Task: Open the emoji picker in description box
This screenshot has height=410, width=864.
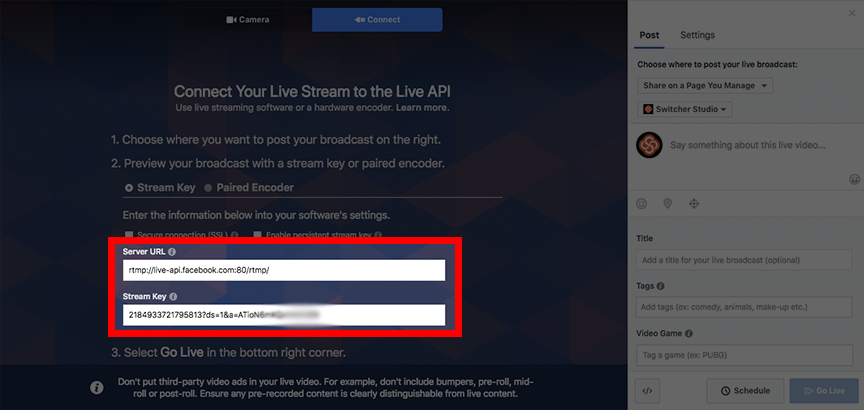Action: 855,179
